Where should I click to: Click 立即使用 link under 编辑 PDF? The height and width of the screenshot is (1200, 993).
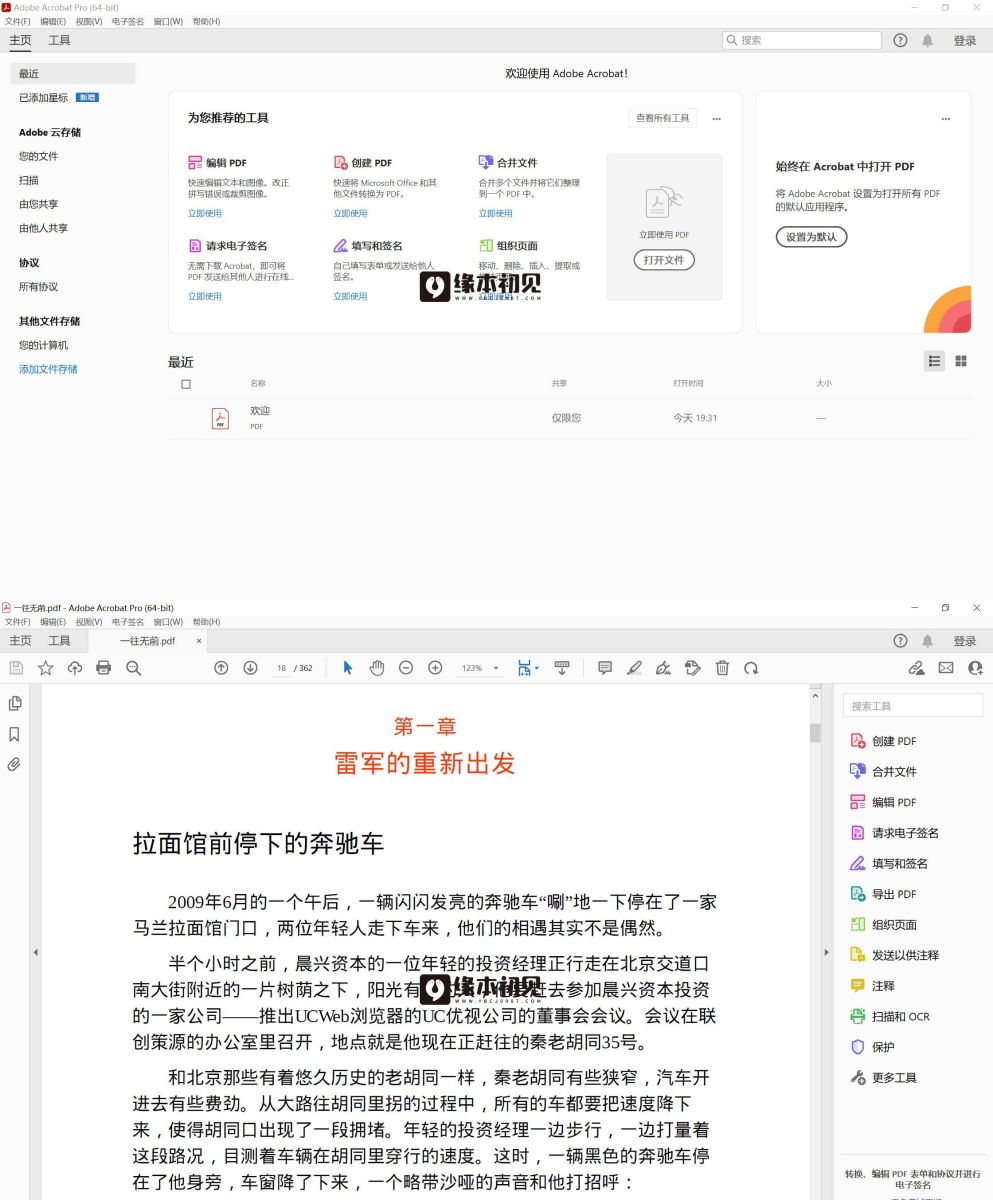pyautogui.click(x=205, y=213)
